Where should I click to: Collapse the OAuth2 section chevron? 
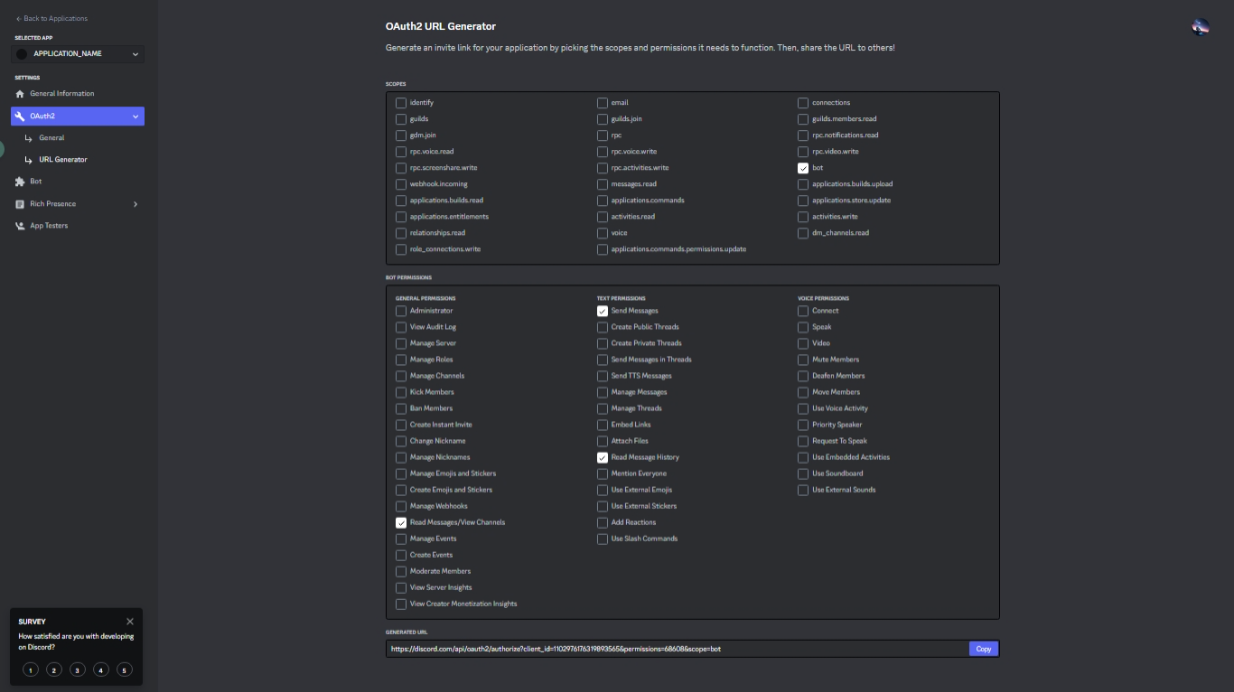point(135,116)
